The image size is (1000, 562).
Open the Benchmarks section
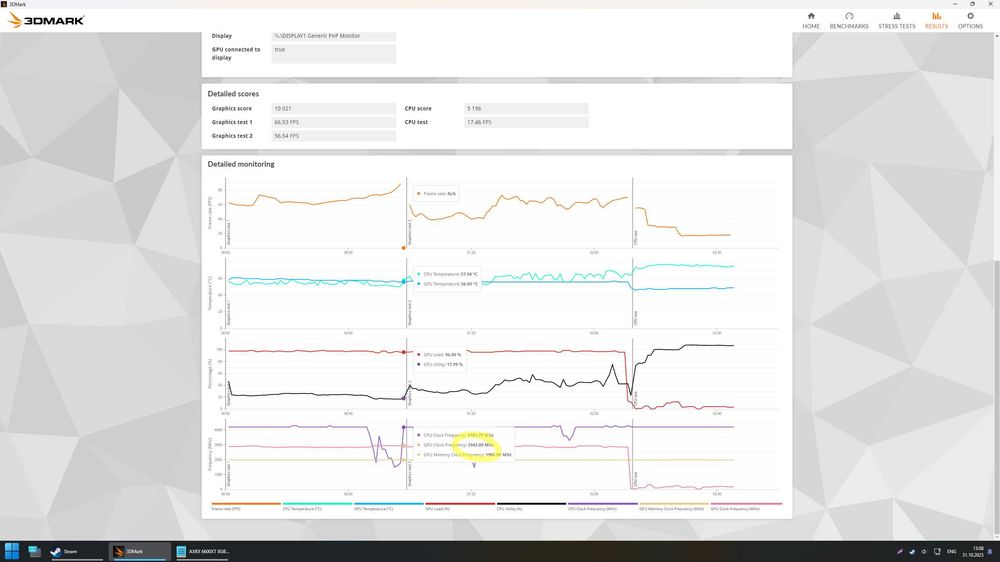849,20
